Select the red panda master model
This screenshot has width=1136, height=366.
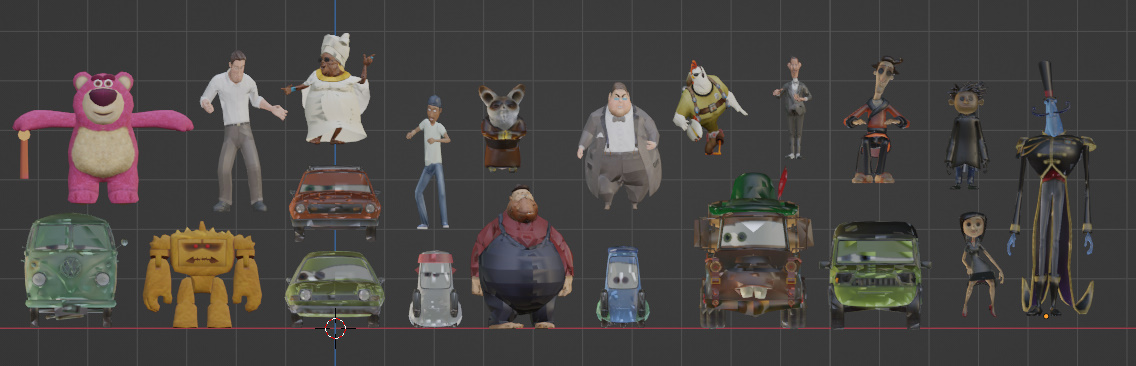click(x=502, y=128)
